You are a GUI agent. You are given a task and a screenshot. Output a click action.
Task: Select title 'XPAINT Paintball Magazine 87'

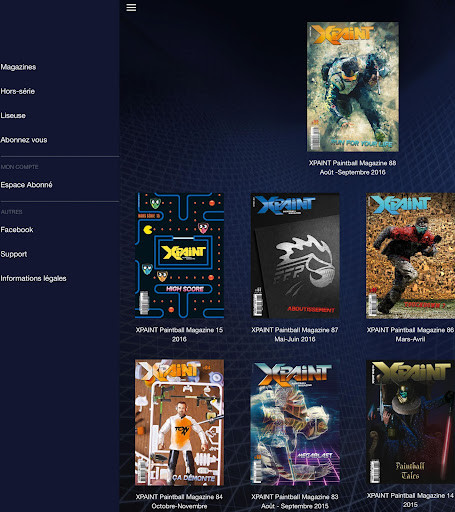coord(295,330)
